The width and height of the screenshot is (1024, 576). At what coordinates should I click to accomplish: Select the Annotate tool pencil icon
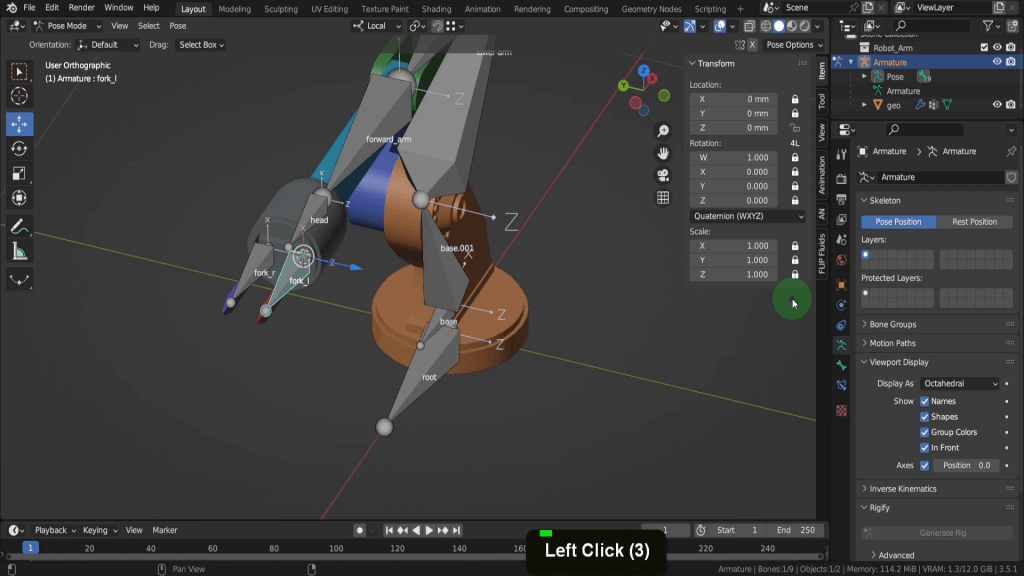coord(19,226)
